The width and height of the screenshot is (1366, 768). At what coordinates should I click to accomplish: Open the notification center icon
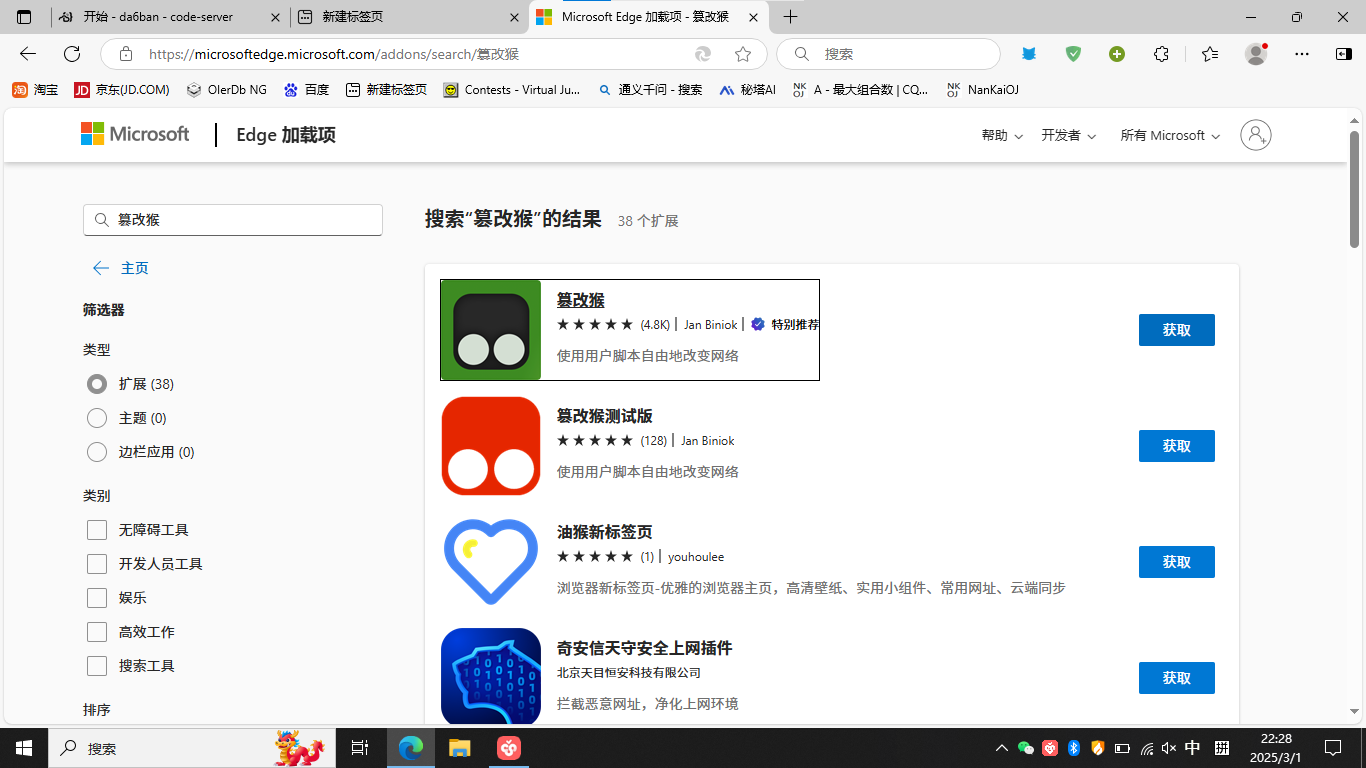click(1333, 748)
